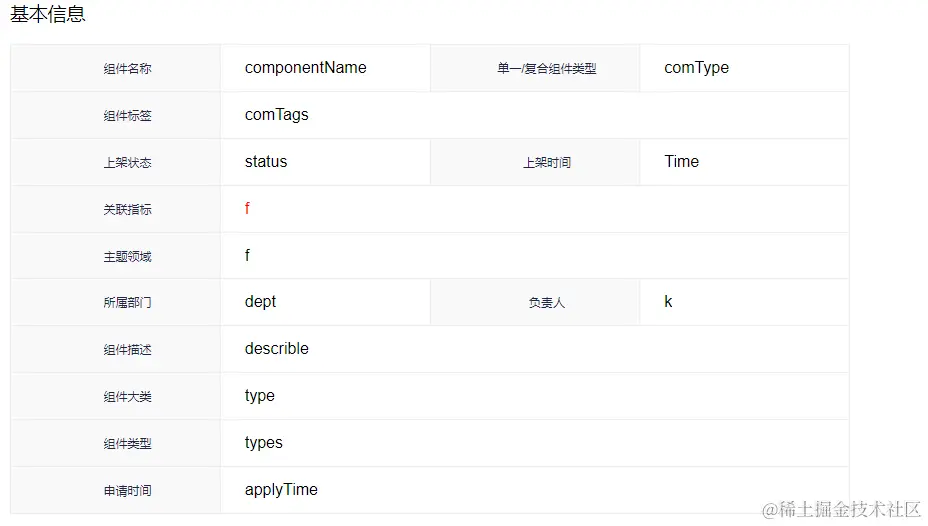Select the 单一/复合组件类型 label
Viewport: 928px width, 526px height.
[x=546, y=69]
